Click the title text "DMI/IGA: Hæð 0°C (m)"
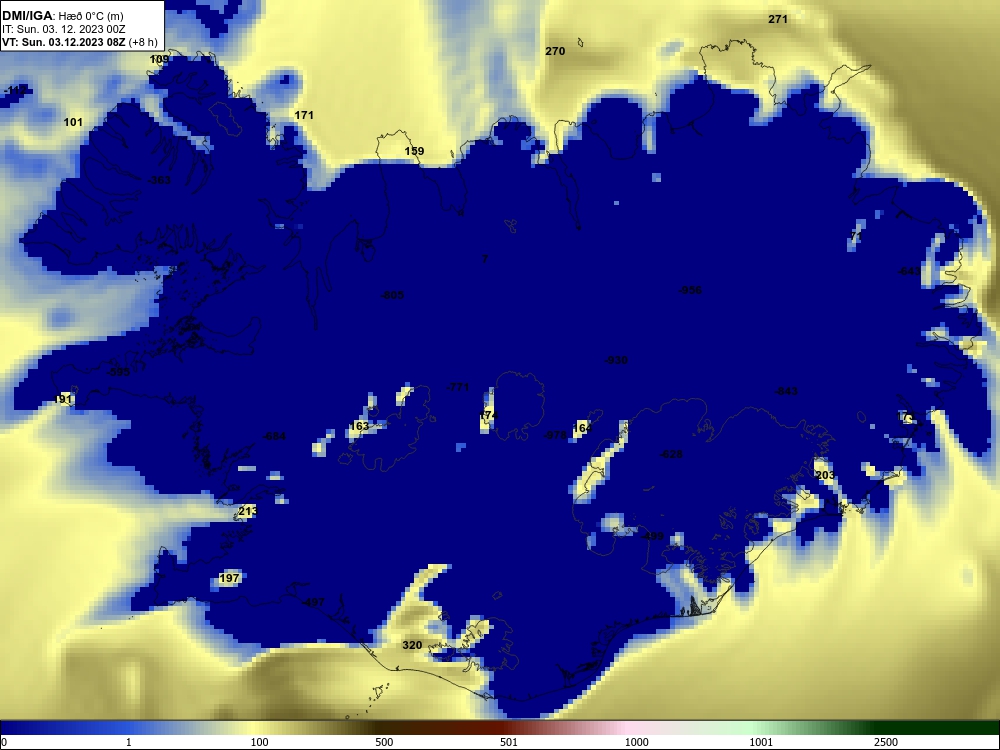 click(x=62, y=16)
